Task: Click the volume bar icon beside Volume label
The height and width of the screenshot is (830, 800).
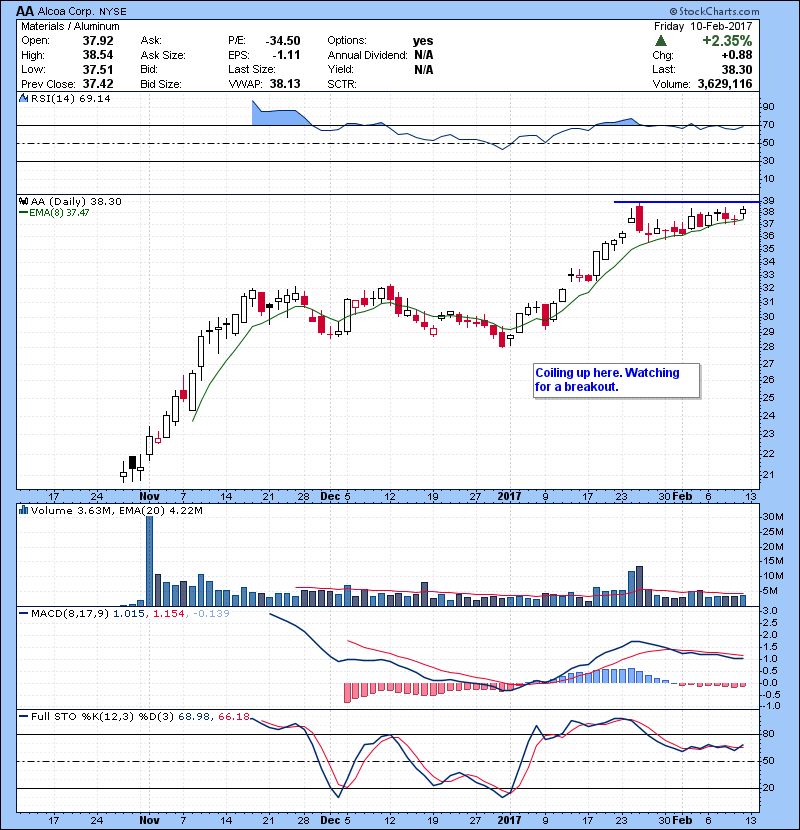Action: click(23, 510)
